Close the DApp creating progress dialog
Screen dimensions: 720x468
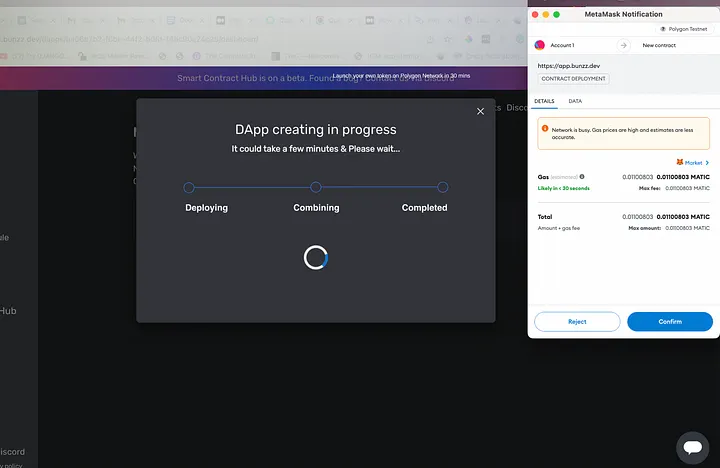pyautogui.click(x=480, y=111)
